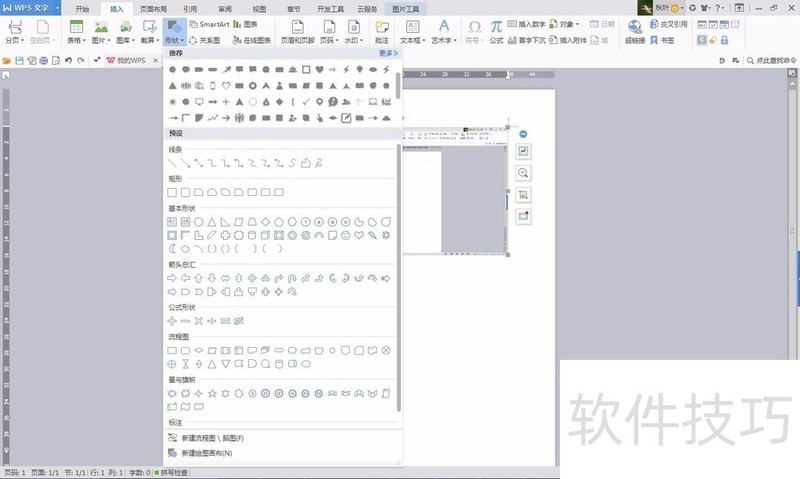Pick the double-arrow line shape
This screenshot has height=479, width=800.
[x=198, y=163]
